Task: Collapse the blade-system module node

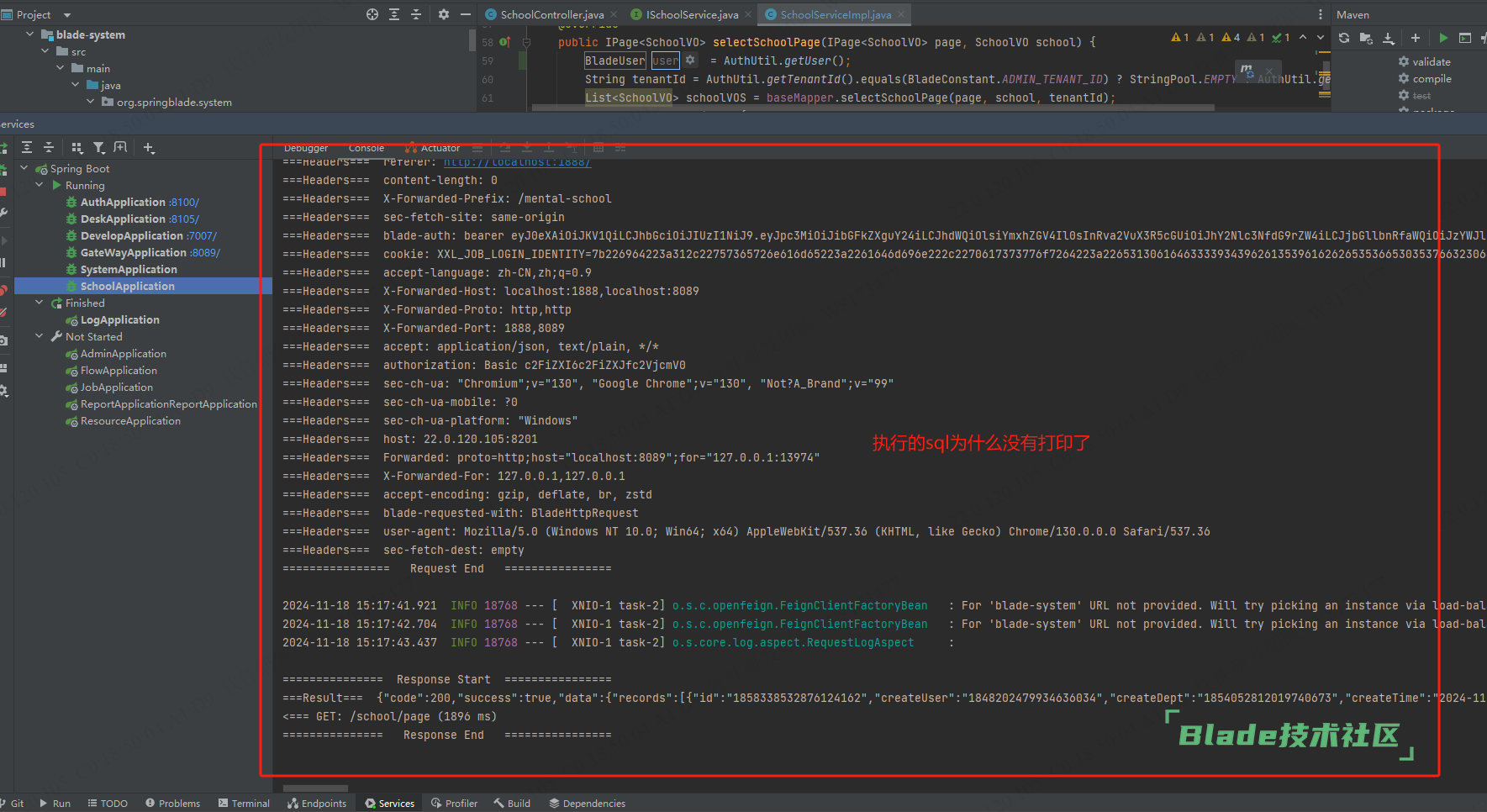Action: [30, 34]
